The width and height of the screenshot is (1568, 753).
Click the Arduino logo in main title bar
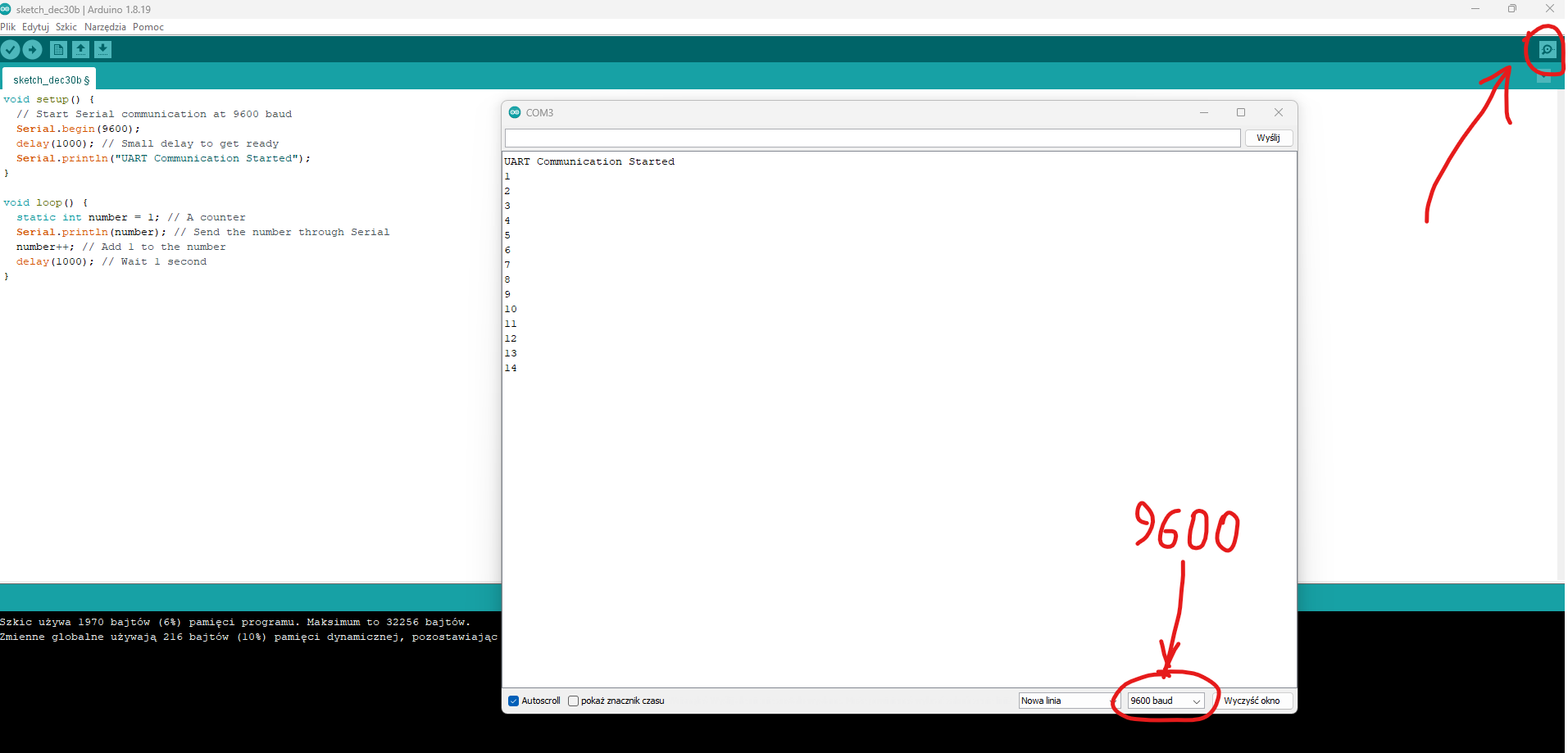6,9
